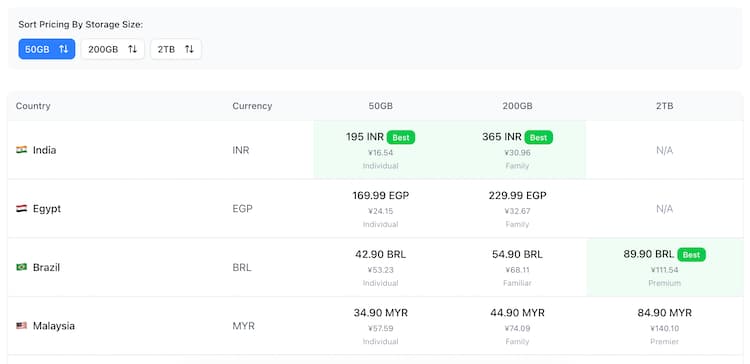Click the Brazil flag icon
The width and height of the screenshot is (750, 364).
21,267
